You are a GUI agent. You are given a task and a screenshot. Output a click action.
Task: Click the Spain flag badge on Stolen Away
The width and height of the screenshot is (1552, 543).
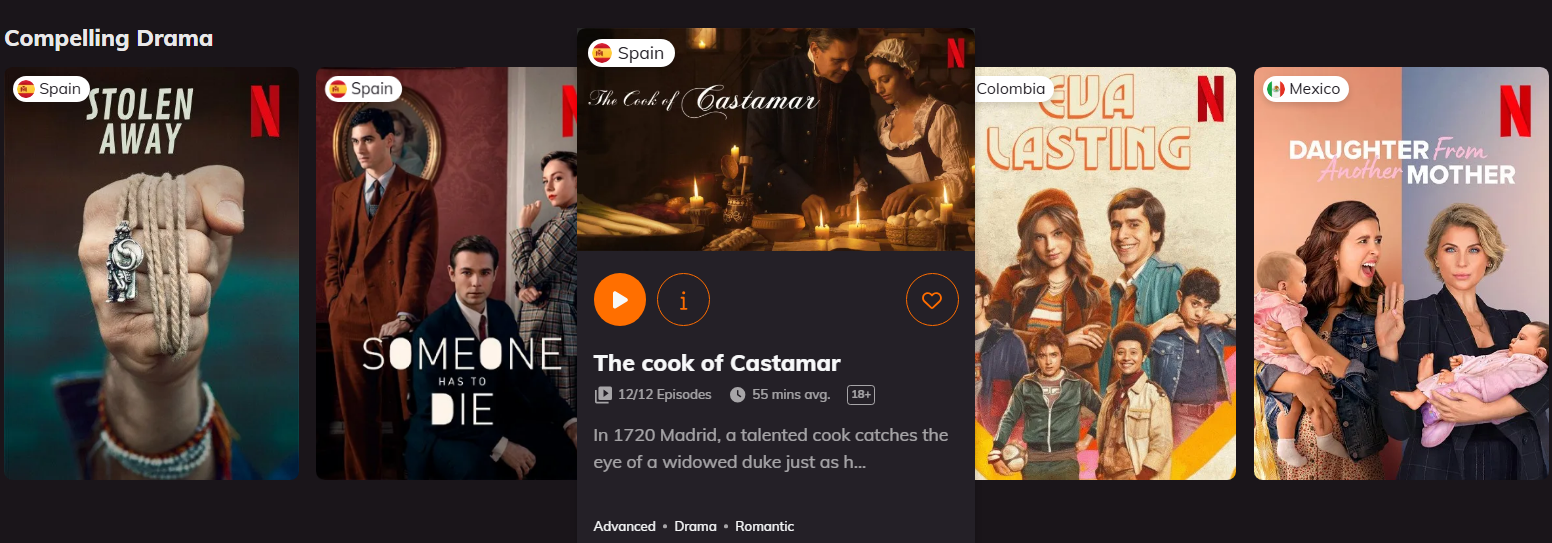click(51, 89)
